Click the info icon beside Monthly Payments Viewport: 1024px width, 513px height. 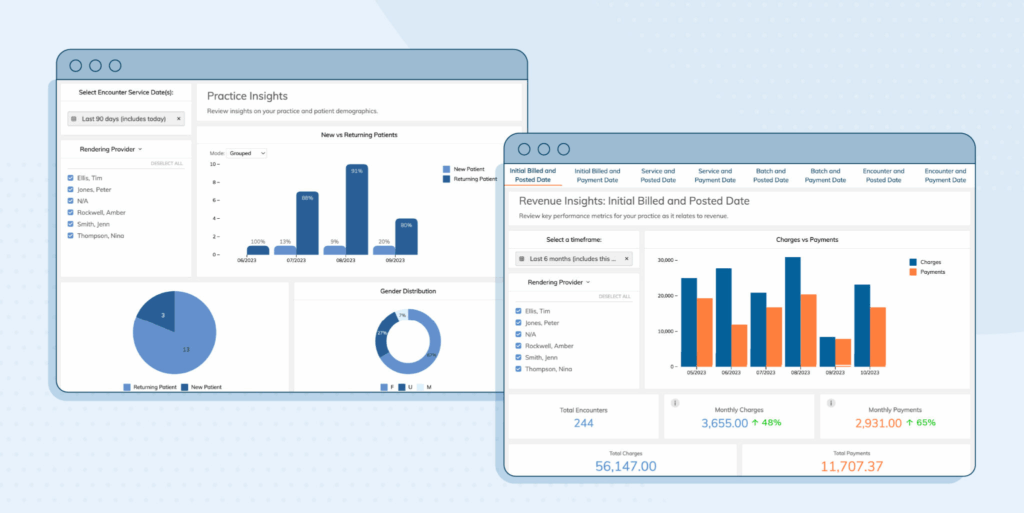[831, 403]
